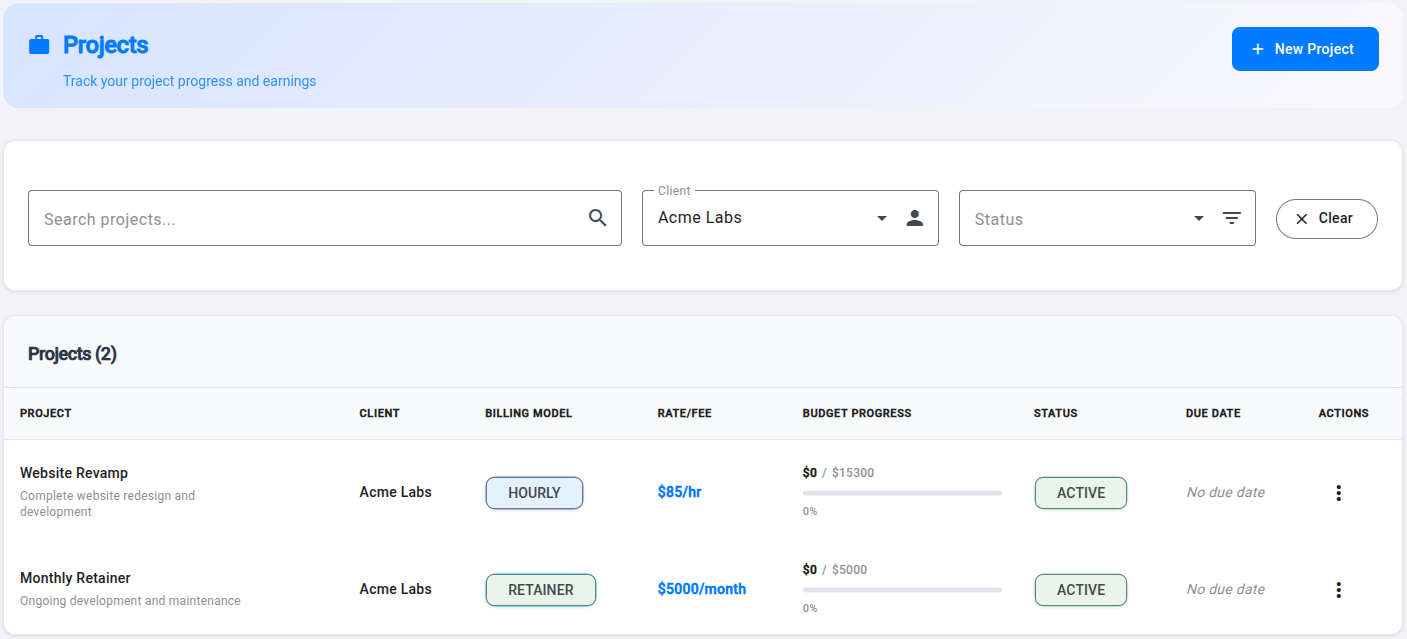Open the Website Revamp project name
This screenshot has width=1407, height=639.
tap(74, 473)
